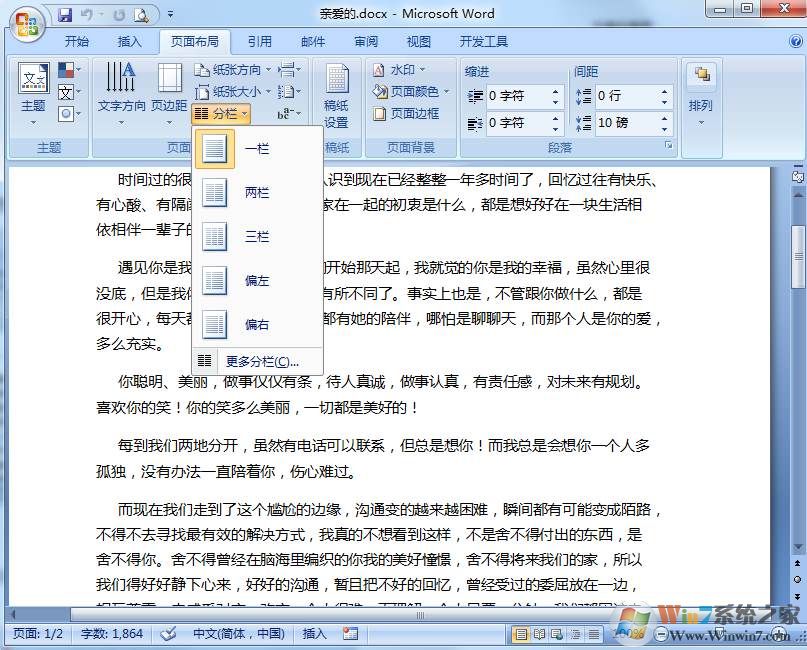The height and width of the screenshot is (650, 807).
Task: Click the Office button orb
Action: [27, 24]
